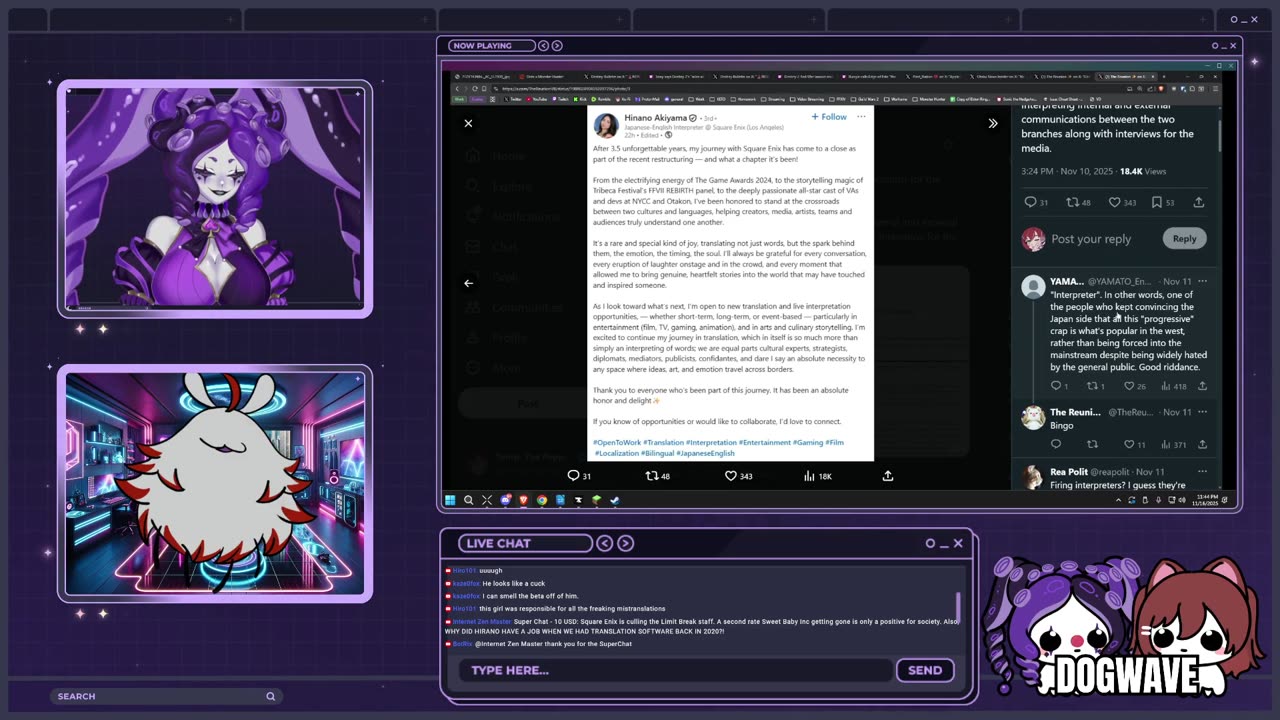
Task: Open YAMATO profile name in replies
Action: 1066,282
